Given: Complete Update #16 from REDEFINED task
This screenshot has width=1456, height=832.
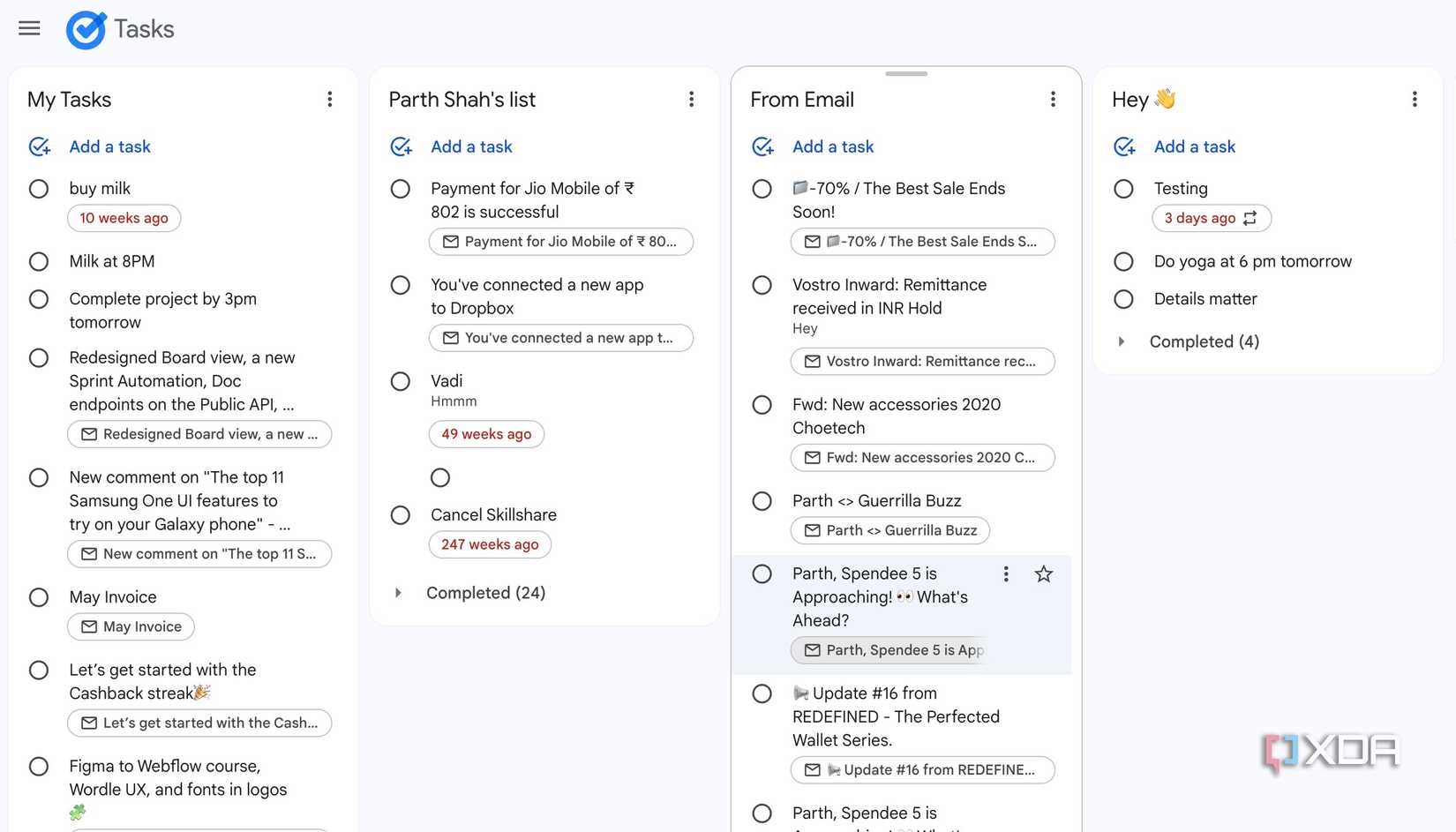Looking at the screenshot, I should (x=762, y=694).
